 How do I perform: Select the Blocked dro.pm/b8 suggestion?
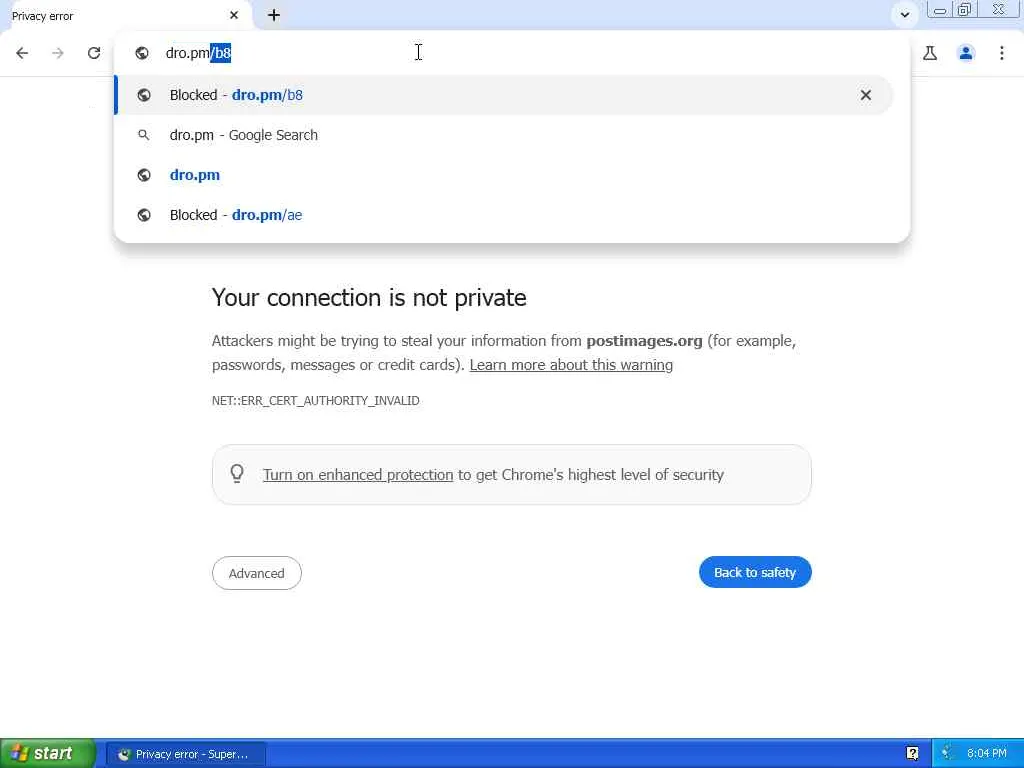point(400,95)
